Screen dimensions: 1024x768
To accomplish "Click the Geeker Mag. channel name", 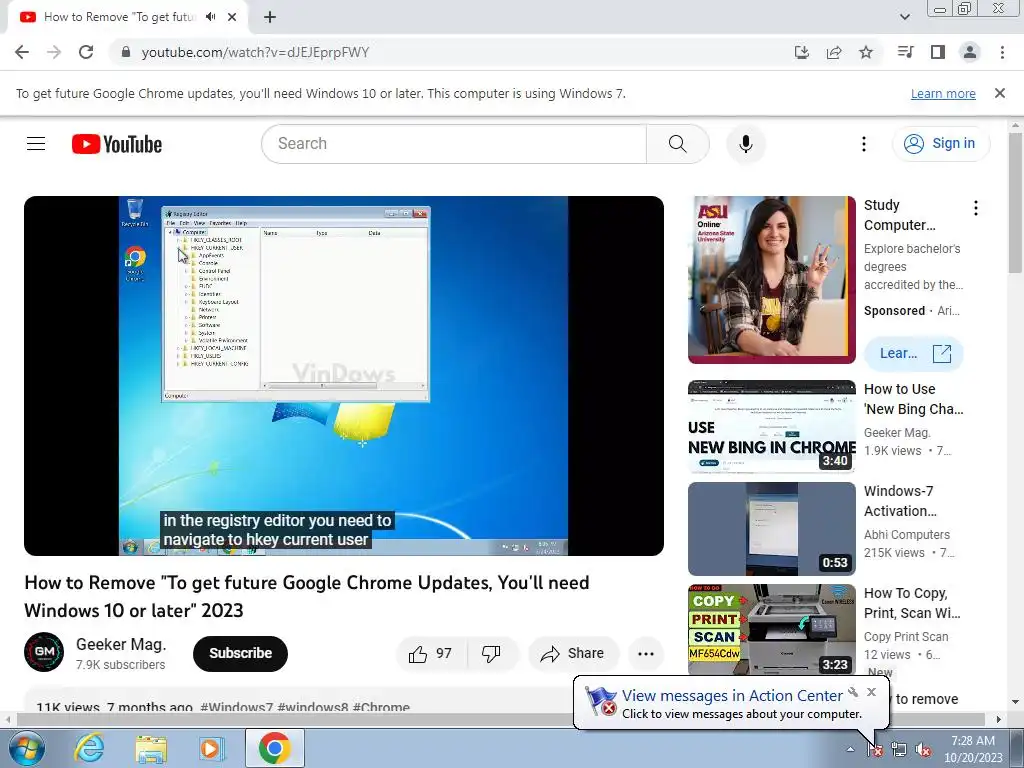I will point(121,644).
